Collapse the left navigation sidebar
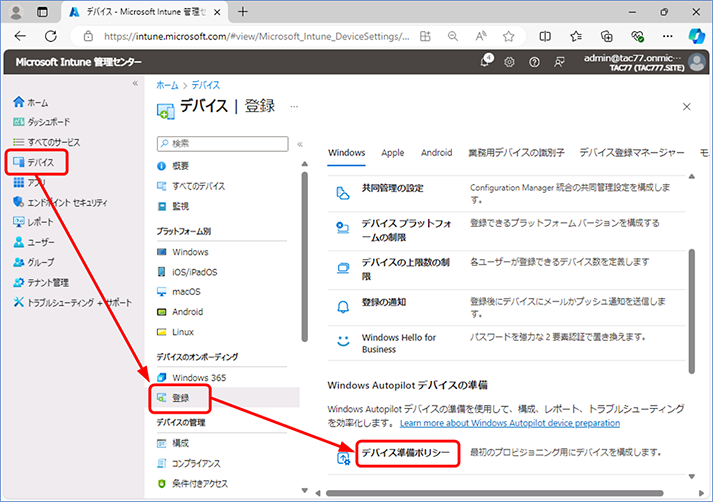The image size is (713, 502). coord(135,83)
